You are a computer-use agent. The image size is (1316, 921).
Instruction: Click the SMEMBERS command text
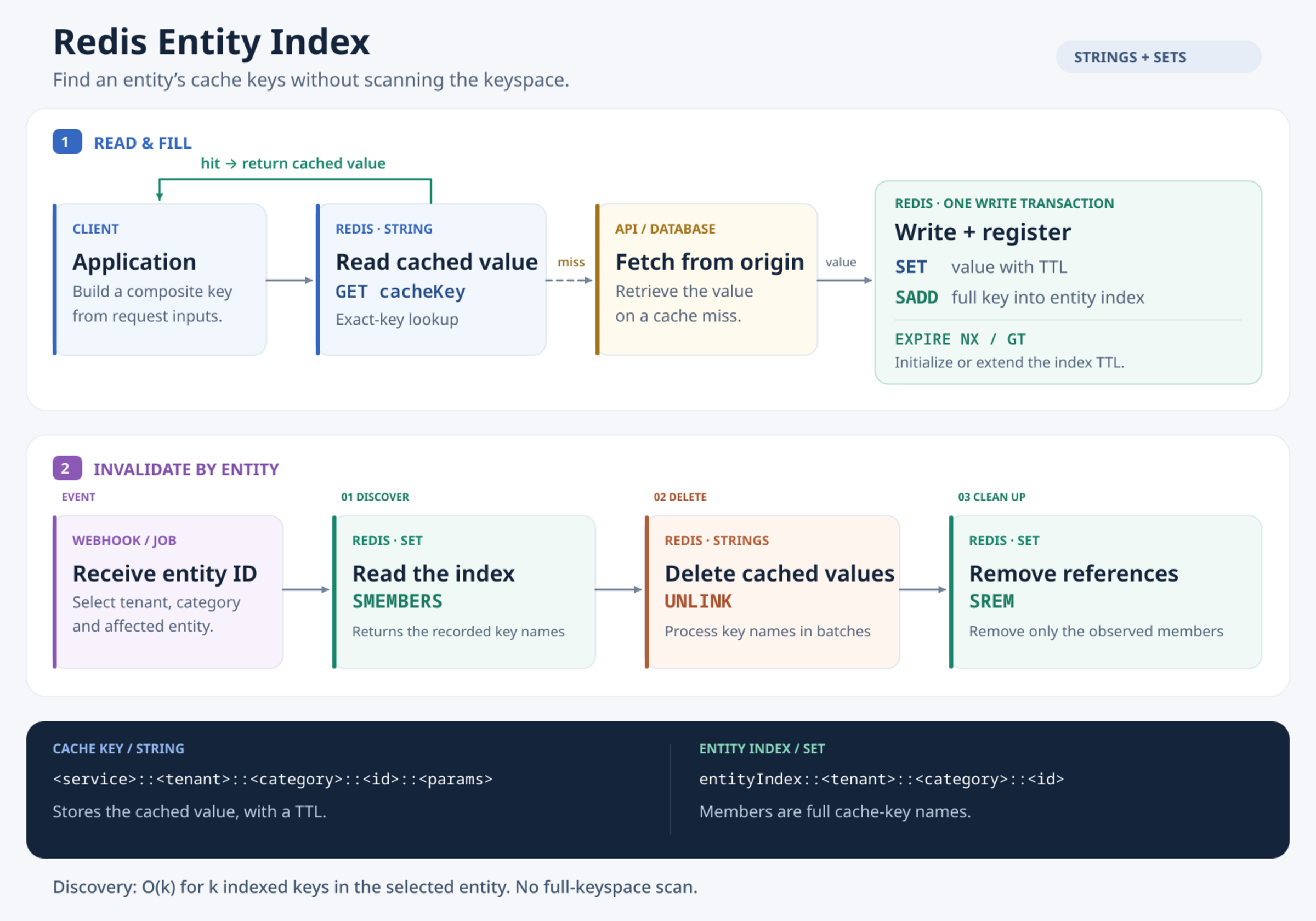(x=397, y=601)
